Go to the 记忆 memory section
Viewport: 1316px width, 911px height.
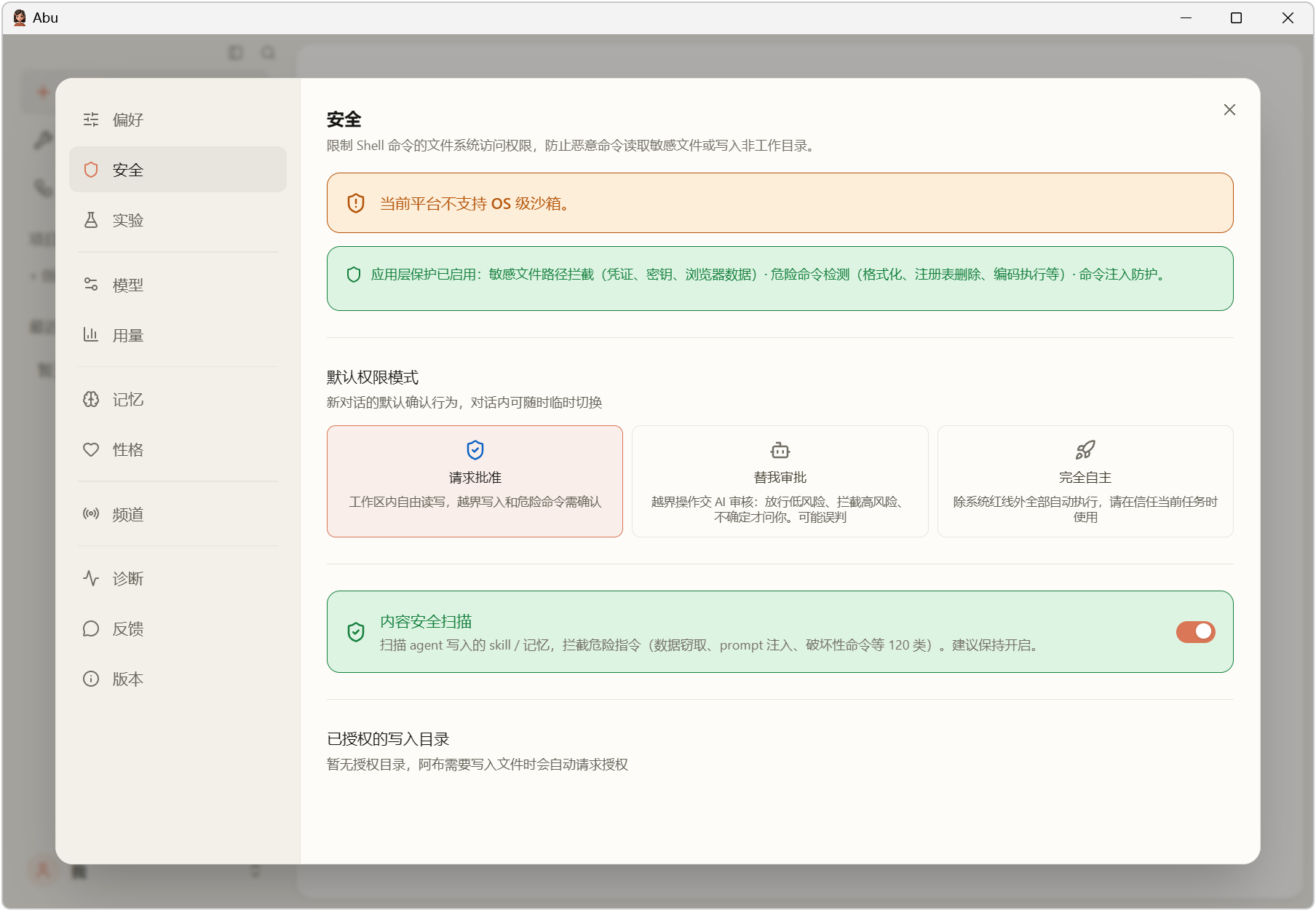178,399
